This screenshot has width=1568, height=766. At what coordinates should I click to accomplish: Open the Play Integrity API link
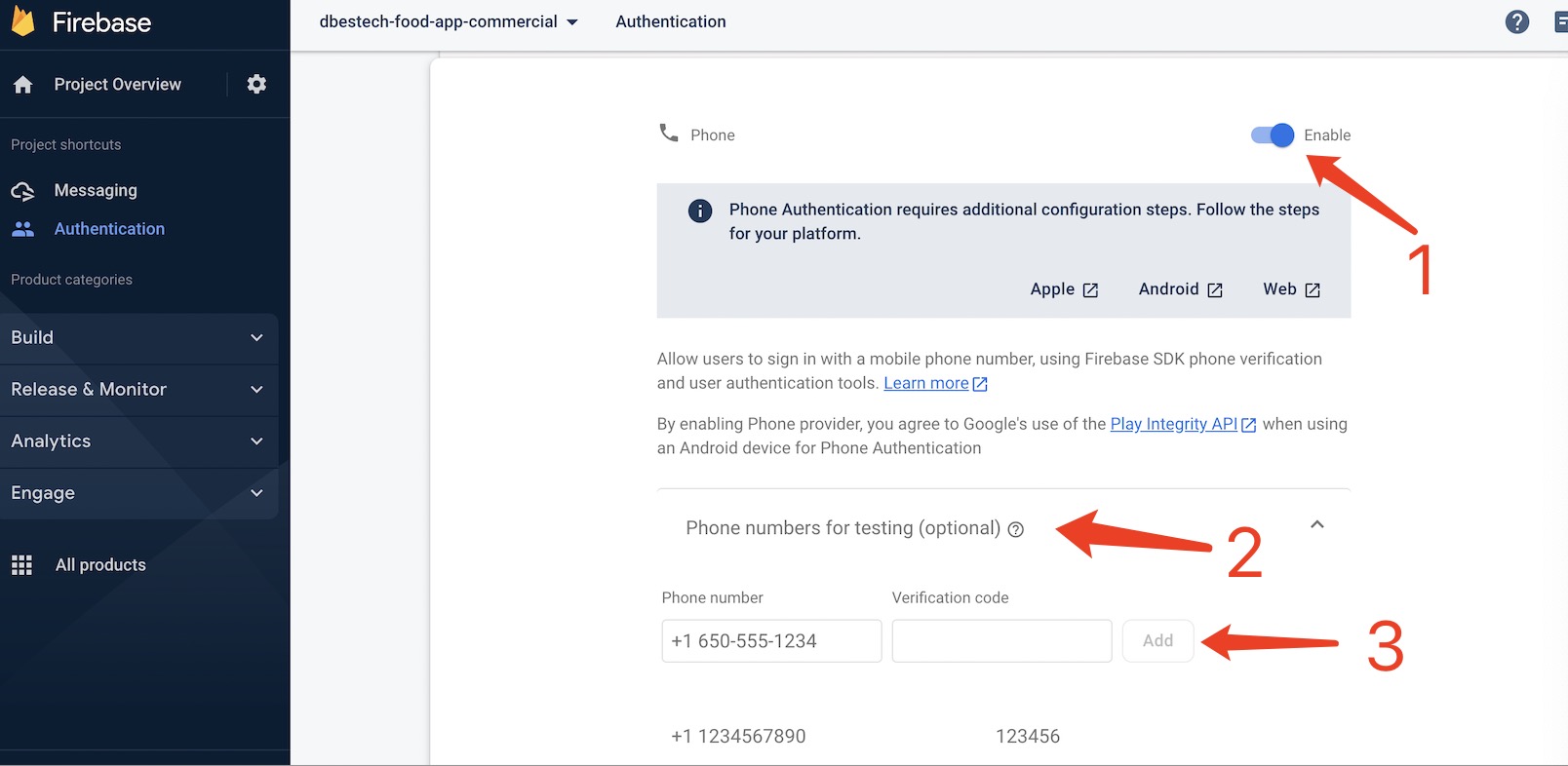(x=1174, y=424)
